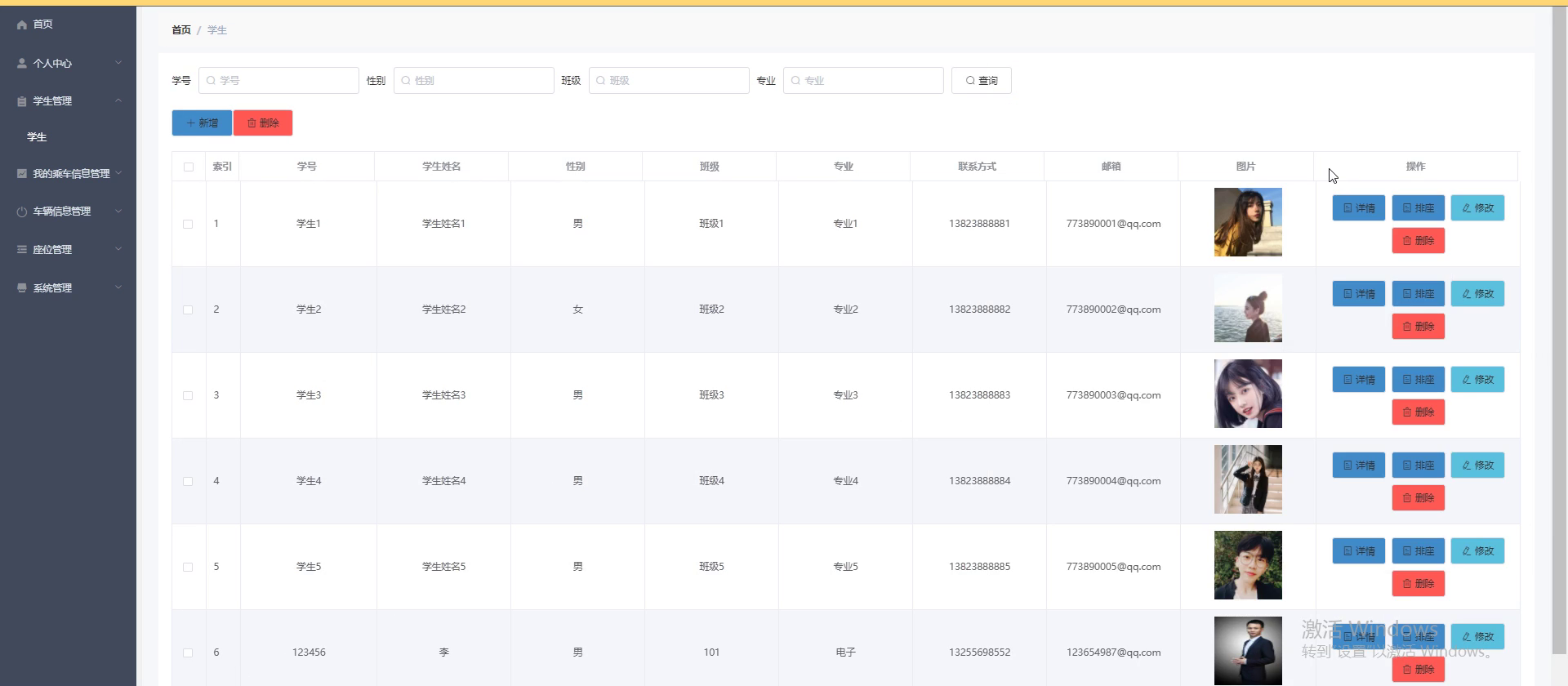The height and width of the screenshot is (686, 1568).
Task: Collapse 学生管理 menu chevron
Action: 118,100
